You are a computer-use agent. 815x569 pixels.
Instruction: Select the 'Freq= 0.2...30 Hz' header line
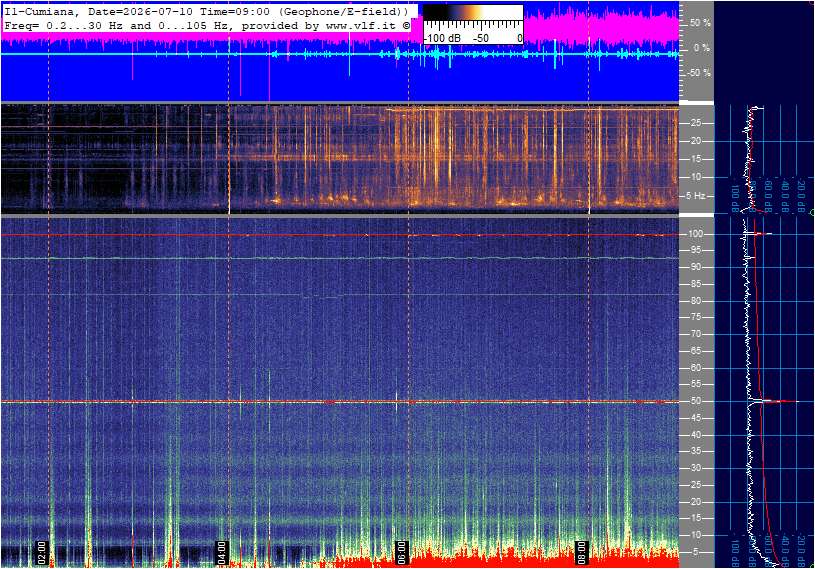coord(206,25)
